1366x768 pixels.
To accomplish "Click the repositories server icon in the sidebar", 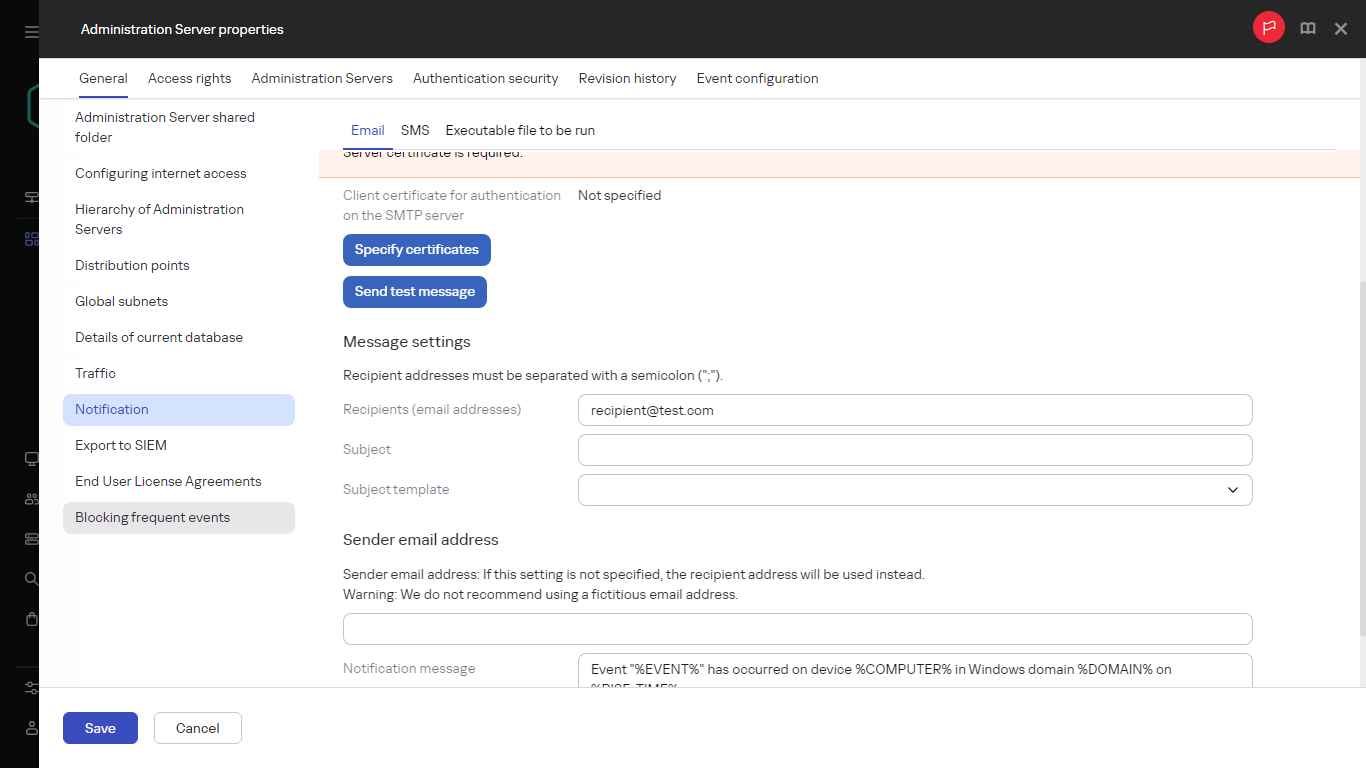I will click(31, 538).
